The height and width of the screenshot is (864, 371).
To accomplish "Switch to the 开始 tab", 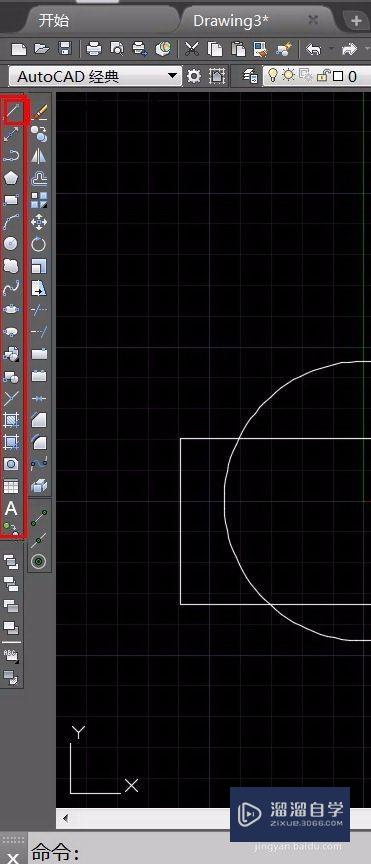I will click(x=54, y=21).
